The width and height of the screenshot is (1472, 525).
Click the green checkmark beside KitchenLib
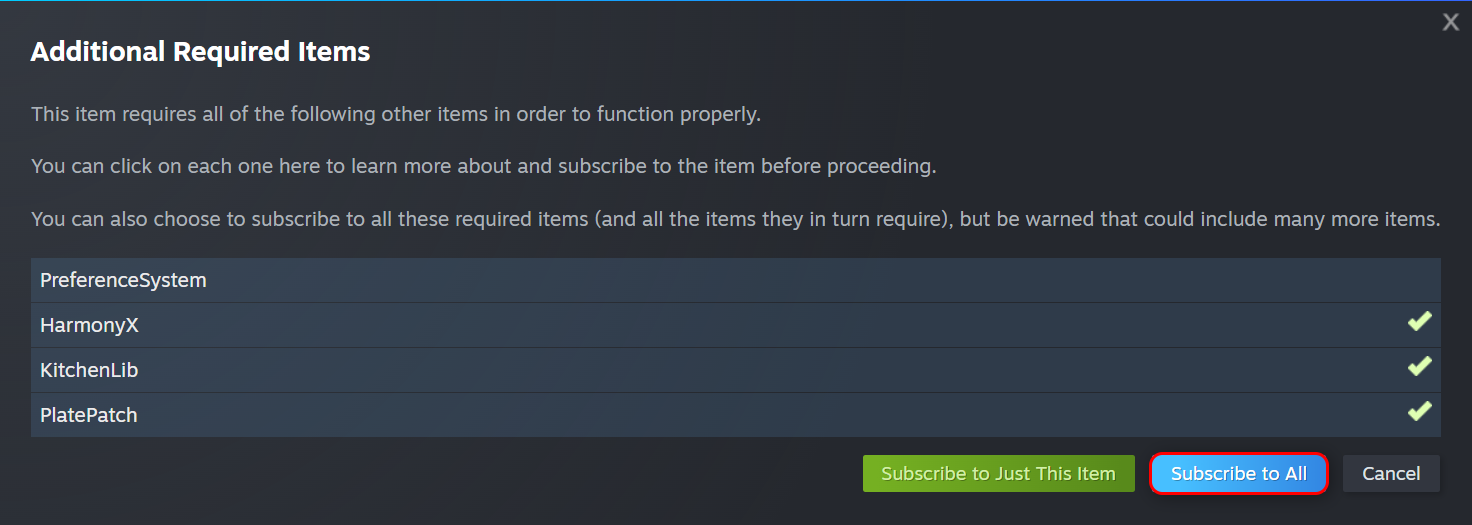[x=1419, y=367]
